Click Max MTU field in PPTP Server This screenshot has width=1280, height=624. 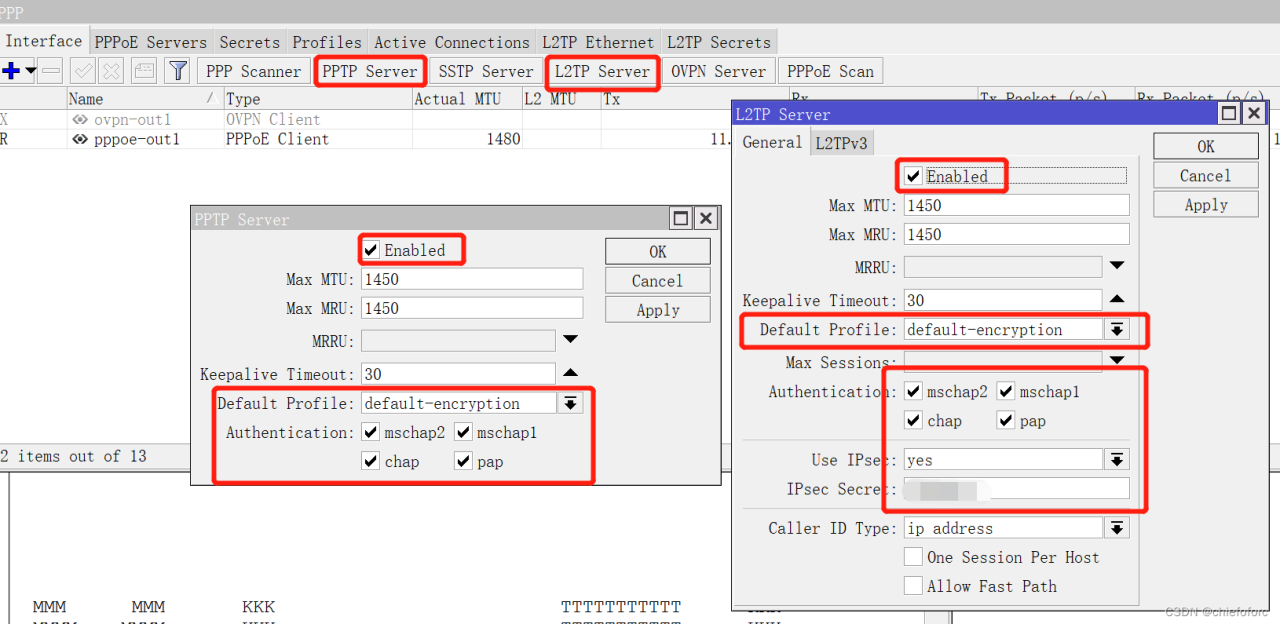[x=472, y=279]
